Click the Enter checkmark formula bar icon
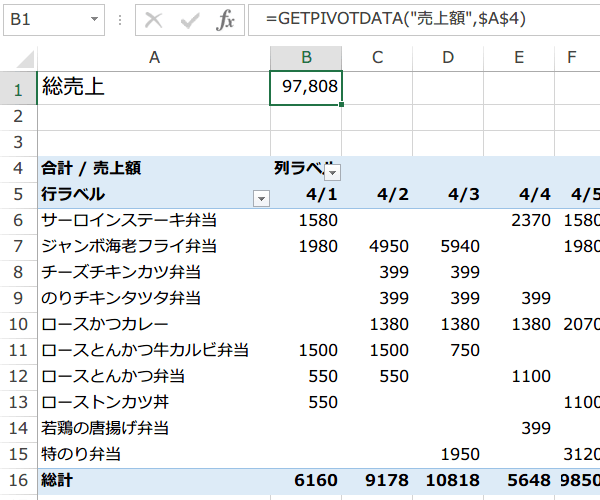Viewport: 600px width, 500px height. tap(190, 20)
